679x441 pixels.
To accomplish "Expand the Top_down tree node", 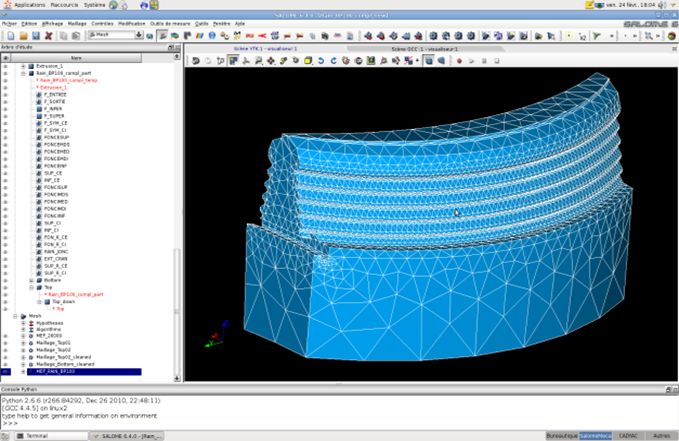I will [x=39, y=302].
